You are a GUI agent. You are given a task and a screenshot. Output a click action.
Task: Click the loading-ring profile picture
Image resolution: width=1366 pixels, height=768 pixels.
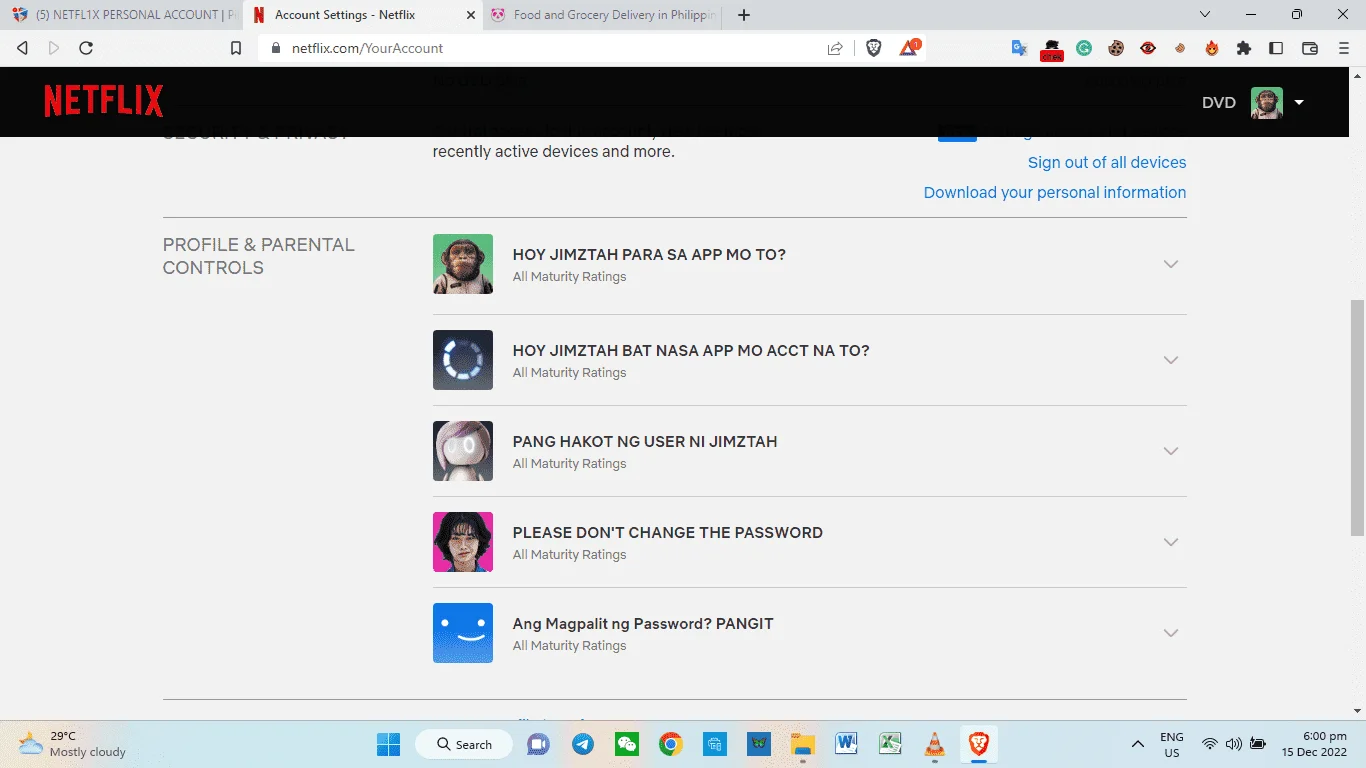pos(463,360)
